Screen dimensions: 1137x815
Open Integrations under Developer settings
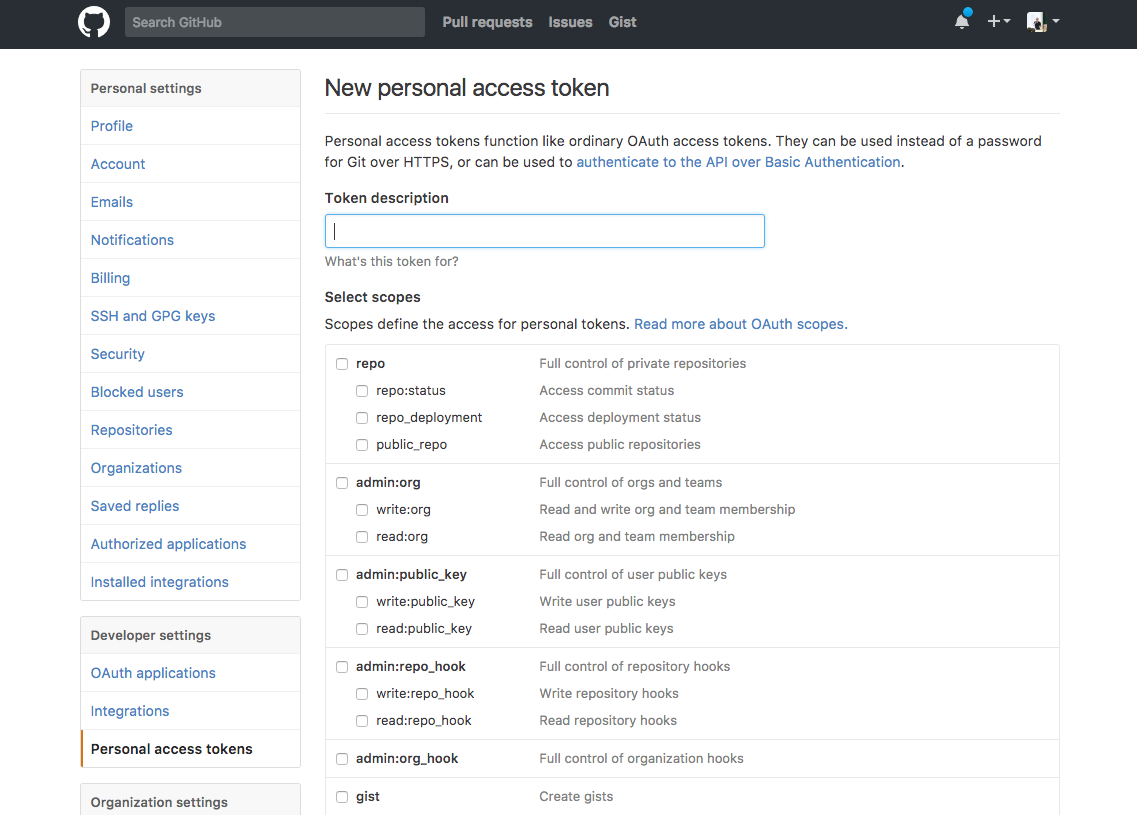(x=191, y=711)
